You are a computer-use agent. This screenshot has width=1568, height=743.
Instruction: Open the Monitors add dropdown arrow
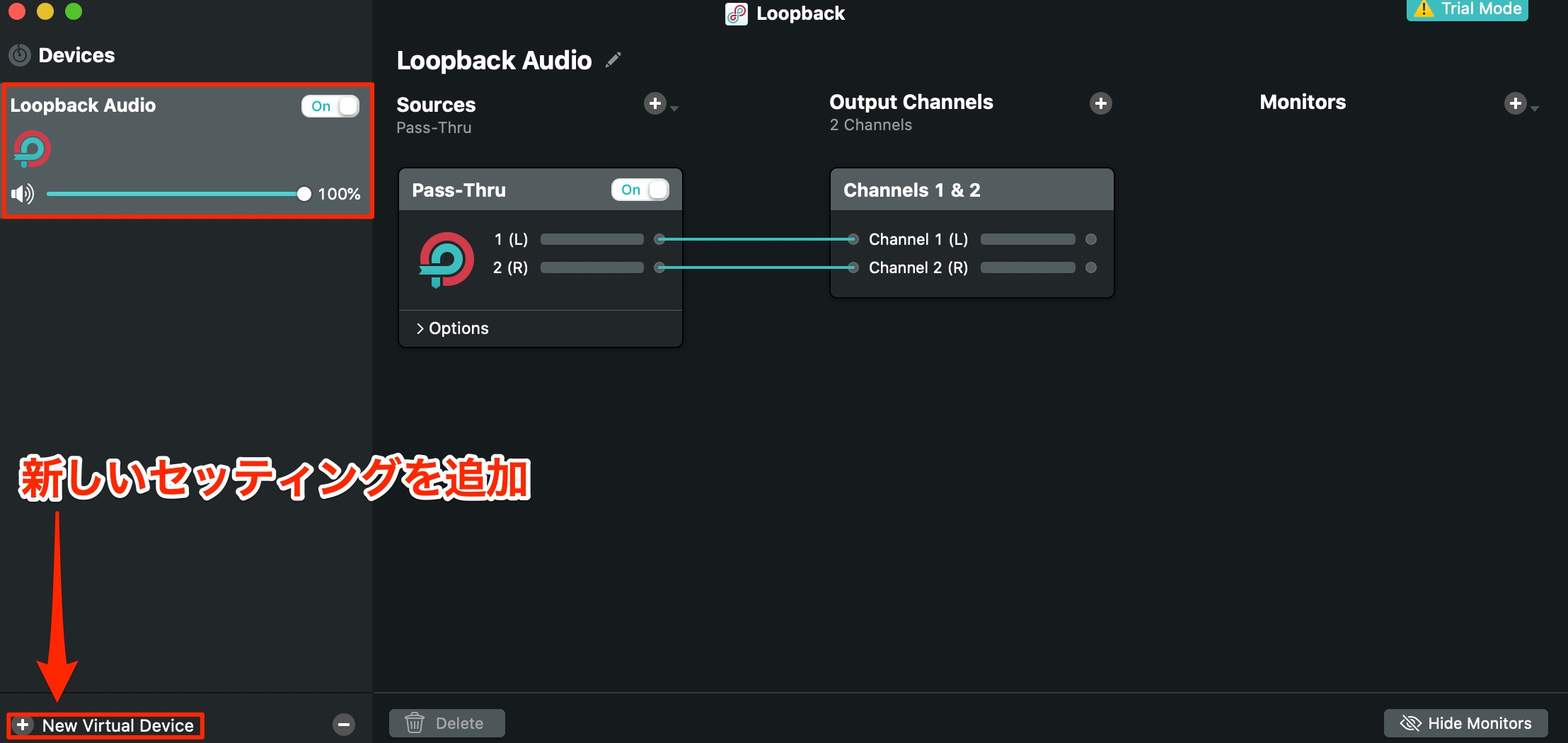pyautogui.click(x=1535, y=108)
